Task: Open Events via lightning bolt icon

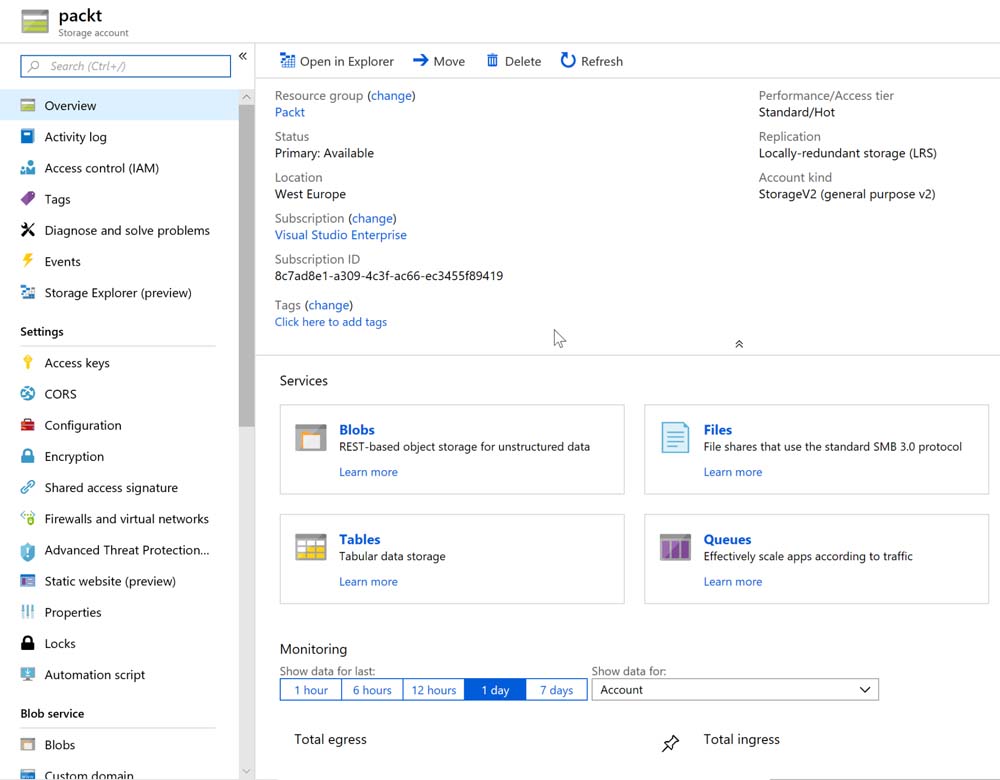Action: point(28,261)
